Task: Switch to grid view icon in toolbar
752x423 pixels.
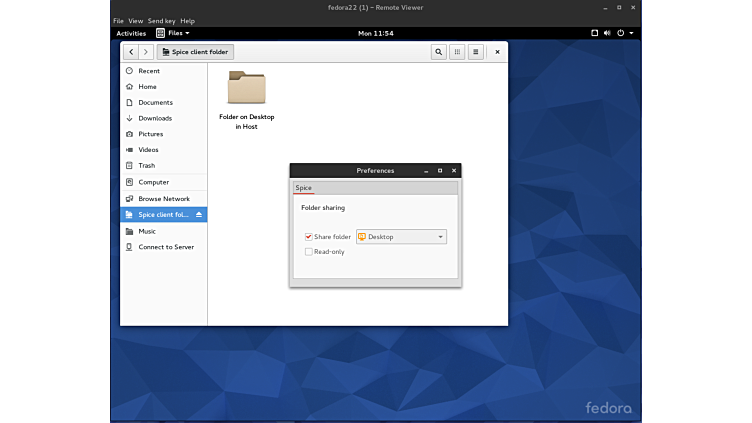Action: 457,52
